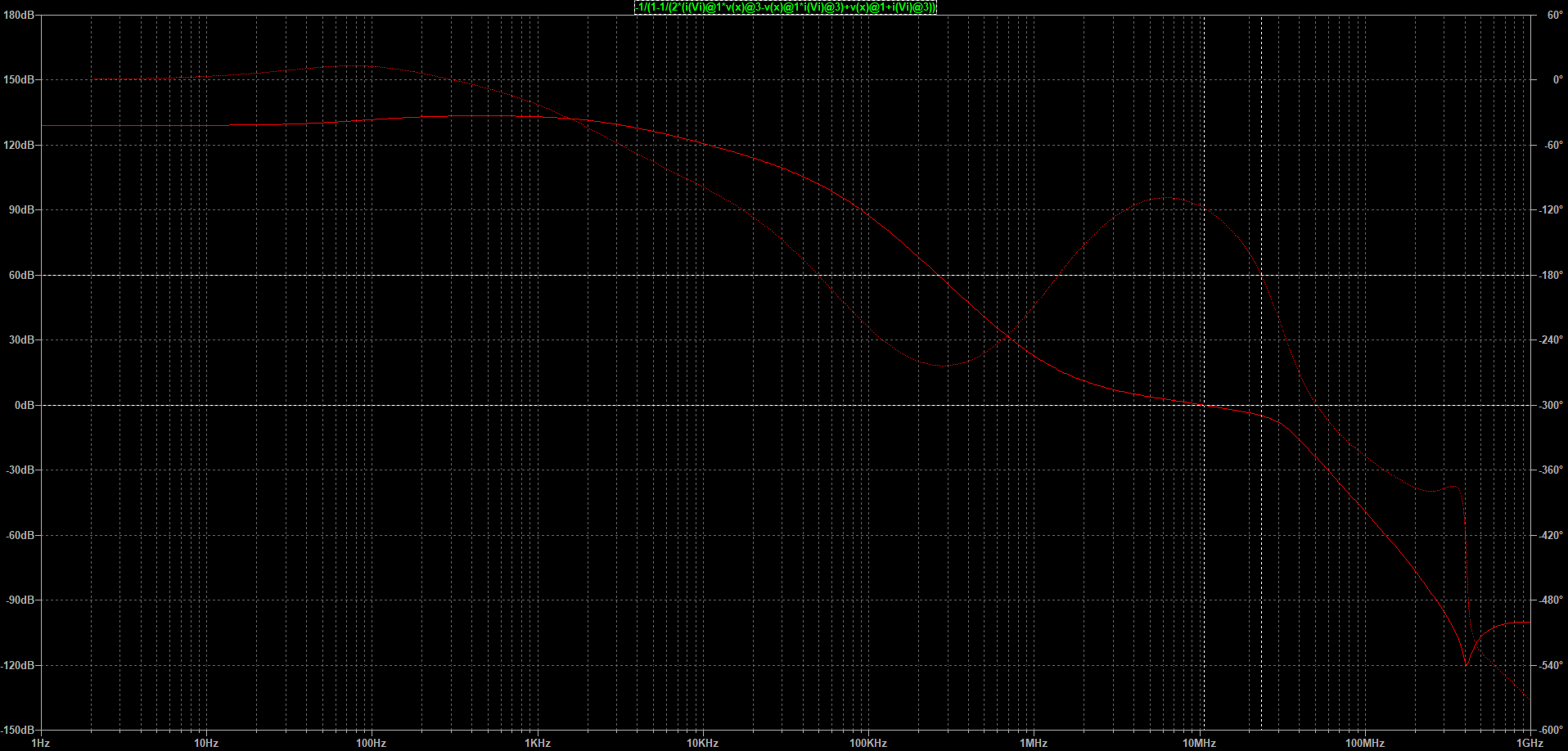
Task: Click the 100Hz frequency axis label
Action: 372,743
